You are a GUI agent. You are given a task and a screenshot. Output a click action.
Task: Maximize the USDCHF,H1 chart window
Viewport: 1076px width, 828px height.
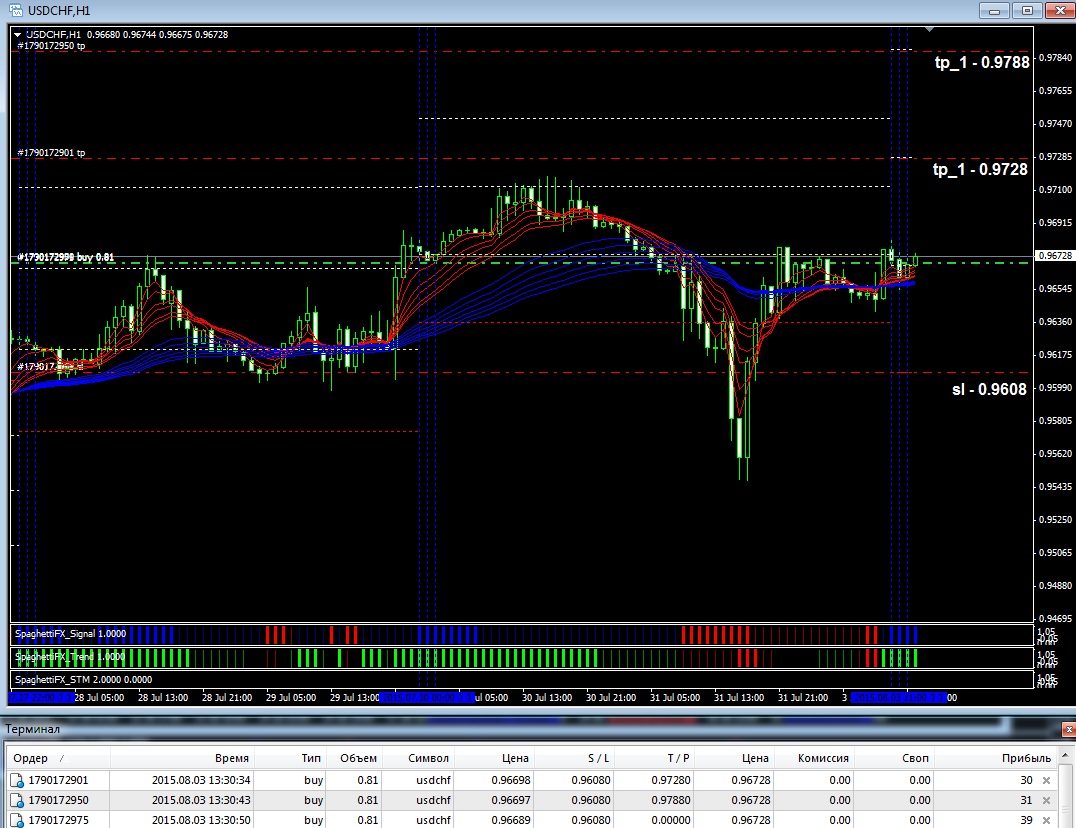click(1025, 10)
